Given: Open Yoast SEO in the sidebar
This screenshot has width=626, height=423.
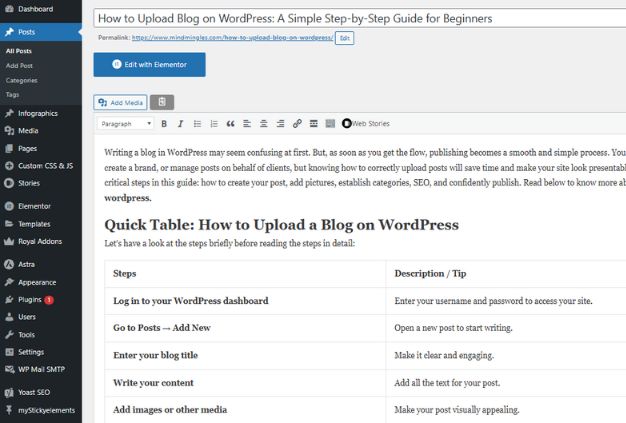Looking at the screenshot, I should point(41,392).
